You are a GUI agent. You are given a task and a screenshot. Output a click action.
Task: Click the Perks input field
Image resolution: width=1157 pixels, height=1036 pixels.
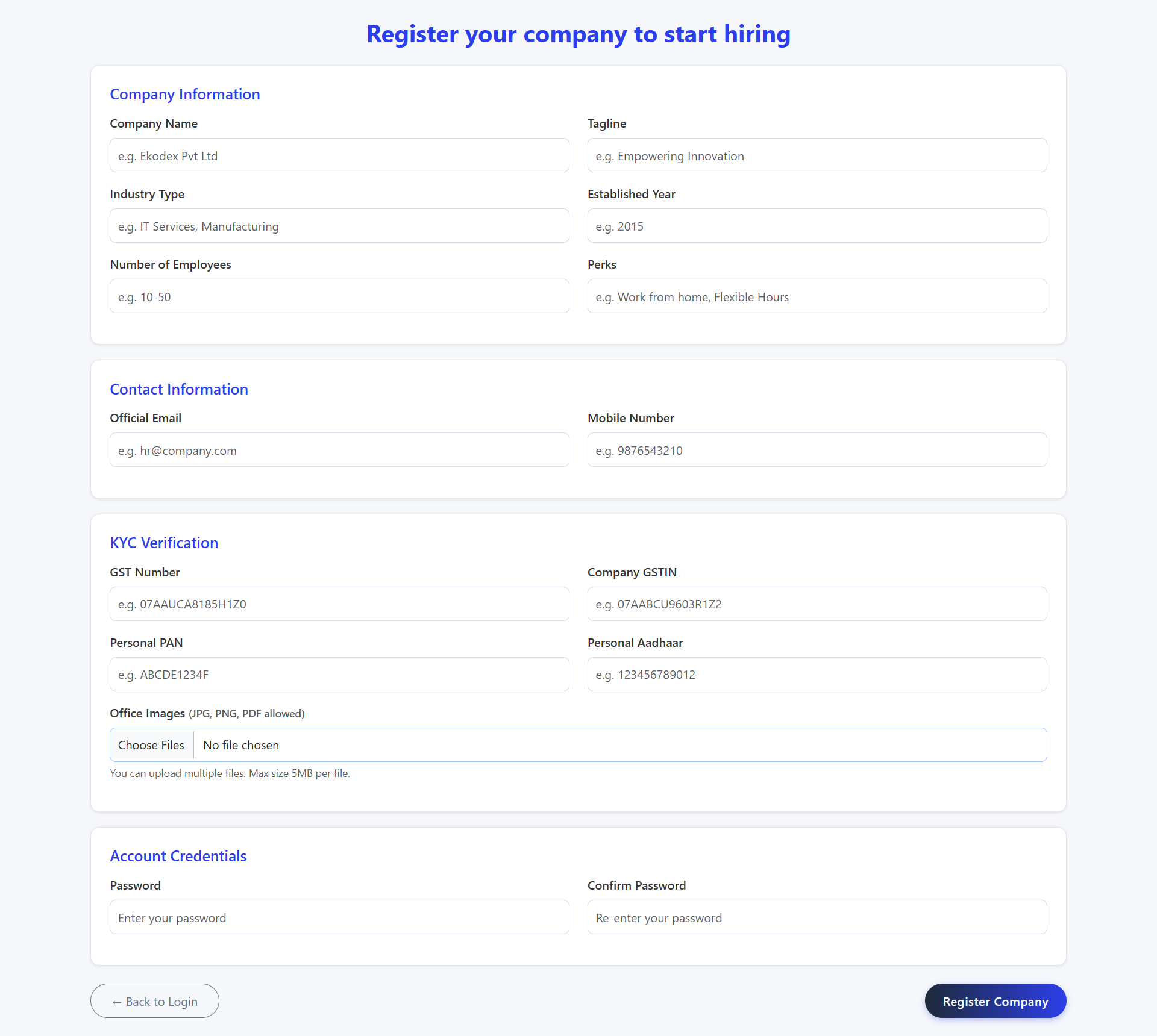(x=817, y=296)
